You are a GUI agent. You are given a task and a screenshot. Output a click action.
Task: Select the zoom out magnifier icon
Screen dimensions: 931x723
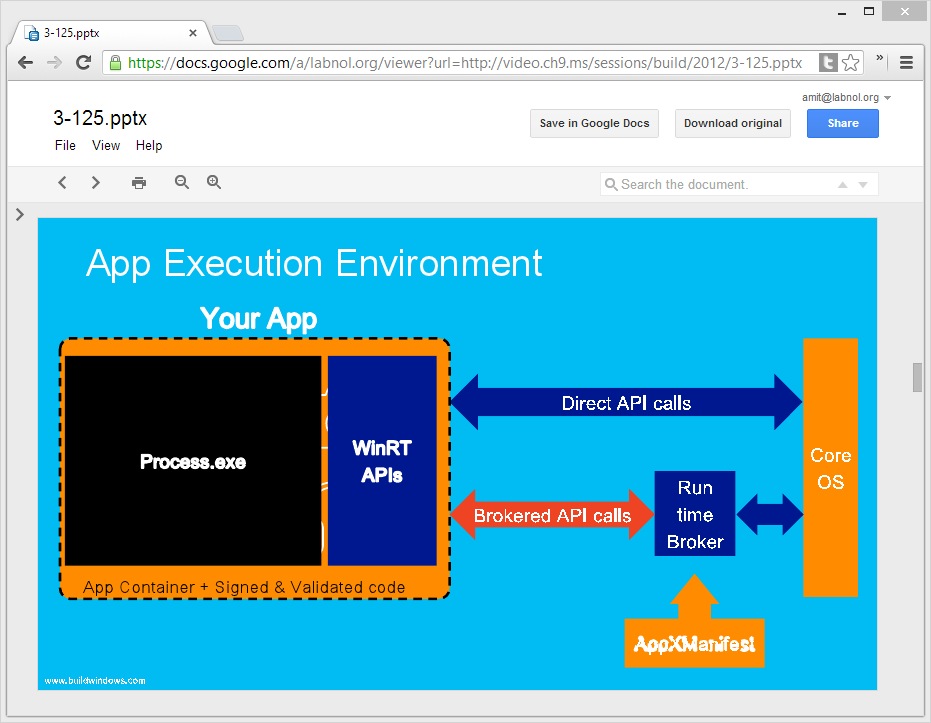pyautogui.click(x=181, y=182)
